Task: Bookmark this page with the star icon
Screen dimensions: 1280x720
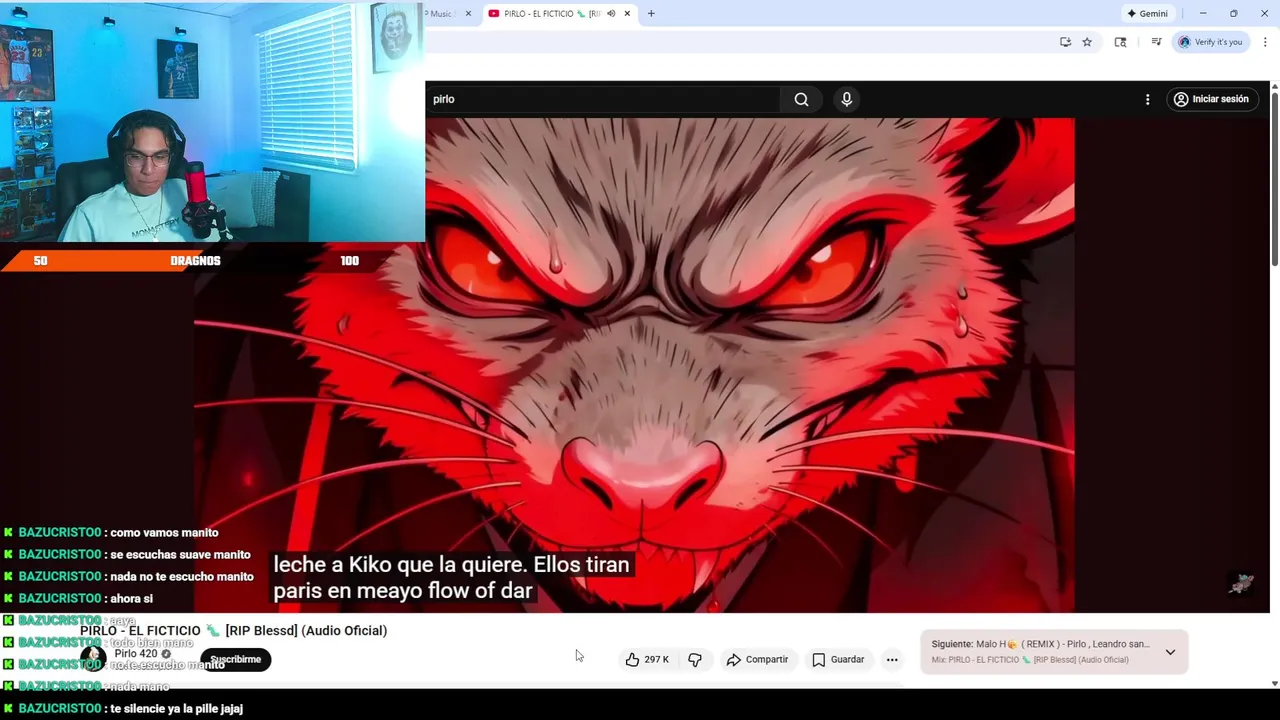Action: coord(1087,42)
